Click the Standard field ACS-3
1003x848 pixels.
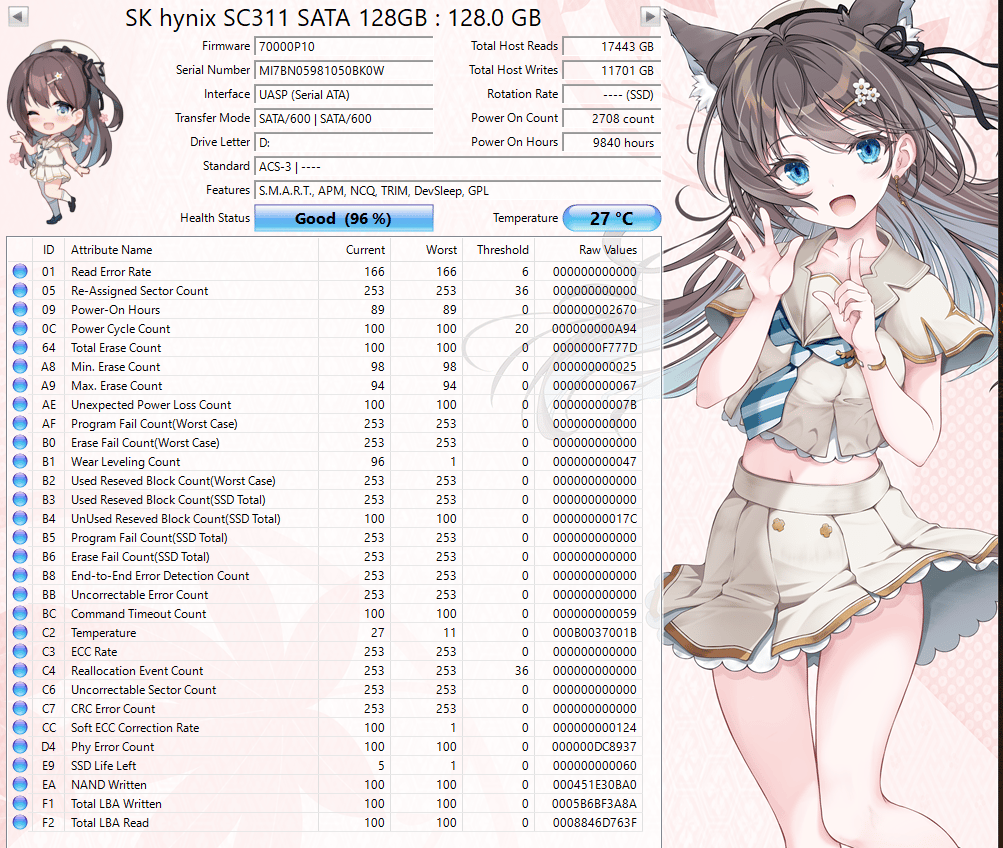pos(457,166)
